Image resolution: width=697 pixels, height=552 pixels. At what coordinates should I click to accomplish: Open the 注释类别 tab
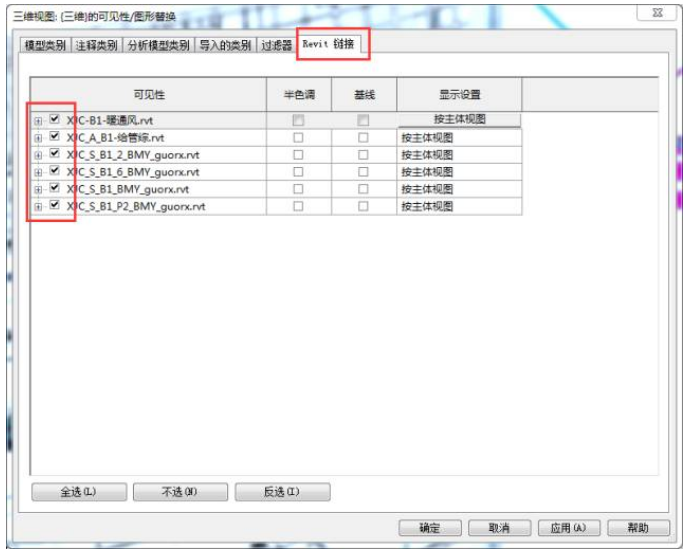(x=96, y=46)
